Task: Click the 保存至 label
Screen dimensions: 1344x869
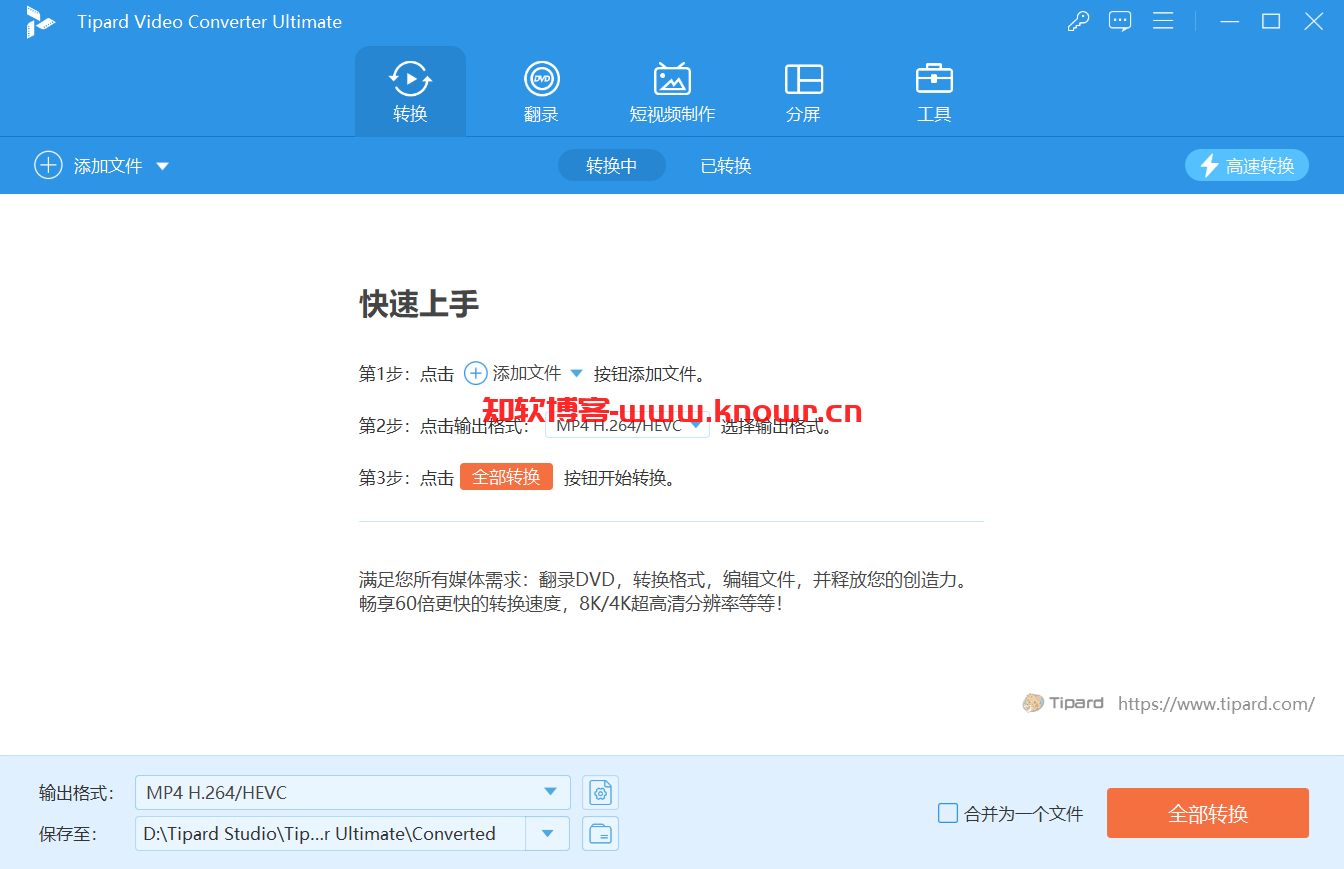Action: (x=67, y=834)
